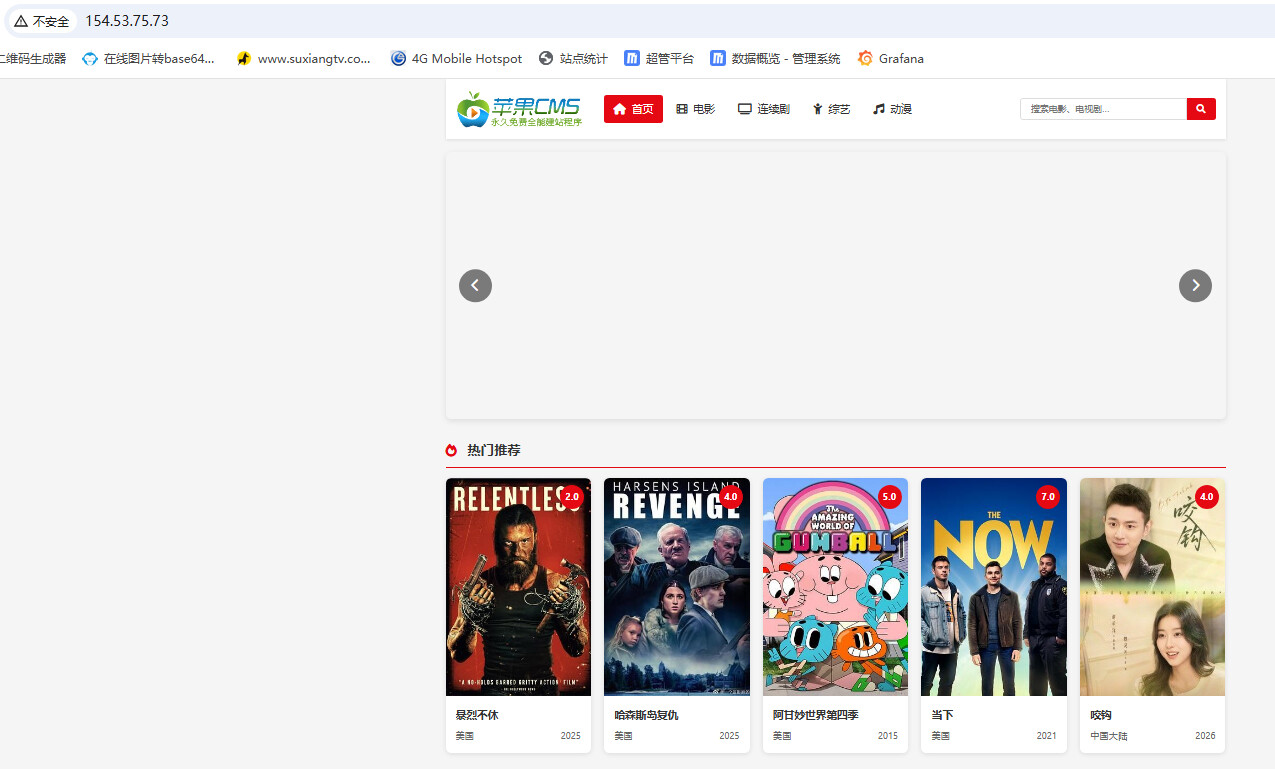Click the 热门推荐 flame icon
The image size is (1275, 769).
pos(451,451)
